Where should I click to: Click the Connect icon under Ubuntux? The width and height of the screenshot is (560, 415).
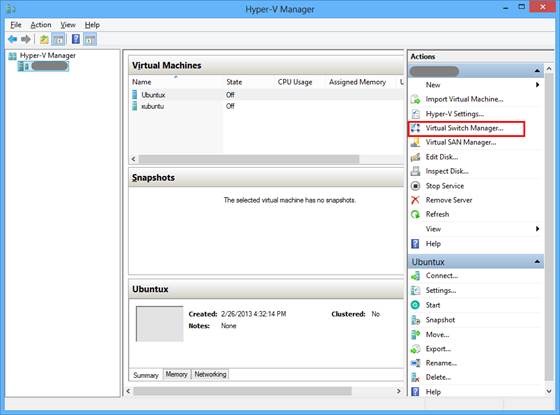click(415, 276)
